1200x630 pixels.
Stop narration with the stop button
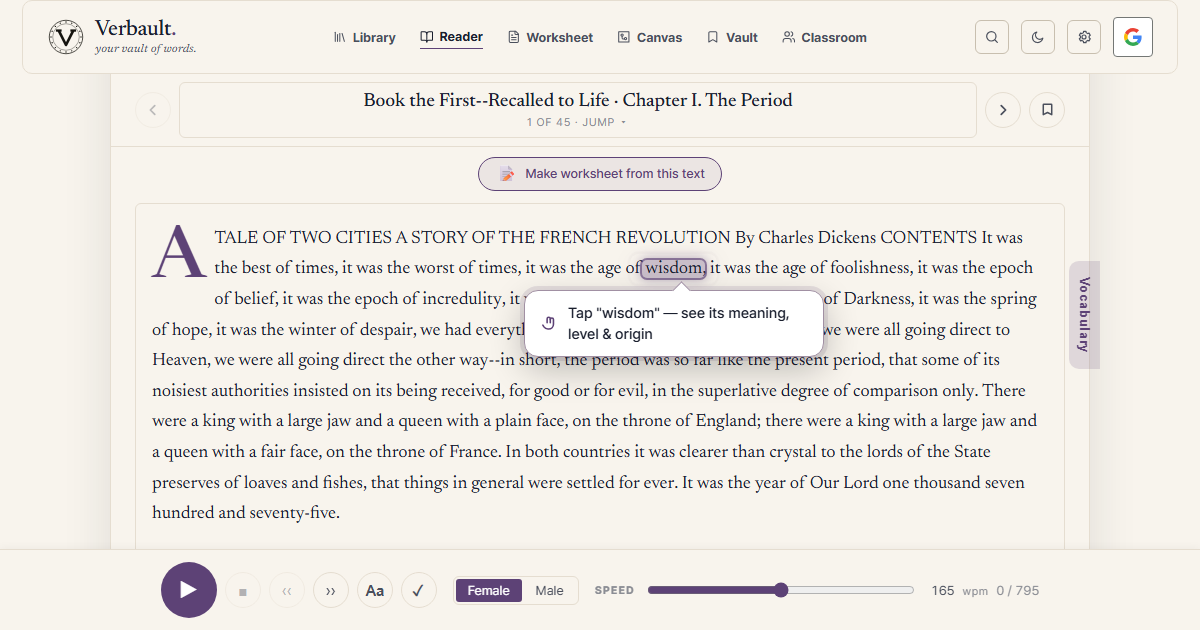(x=243, y=591)
